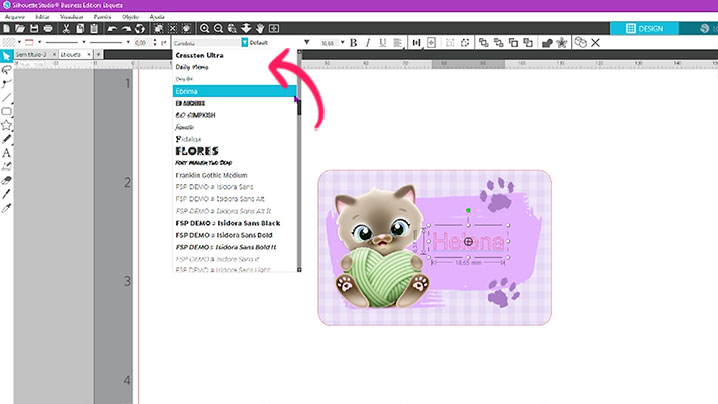
Task: Open the fill pattern dropdown arrow
Action: 19,43
